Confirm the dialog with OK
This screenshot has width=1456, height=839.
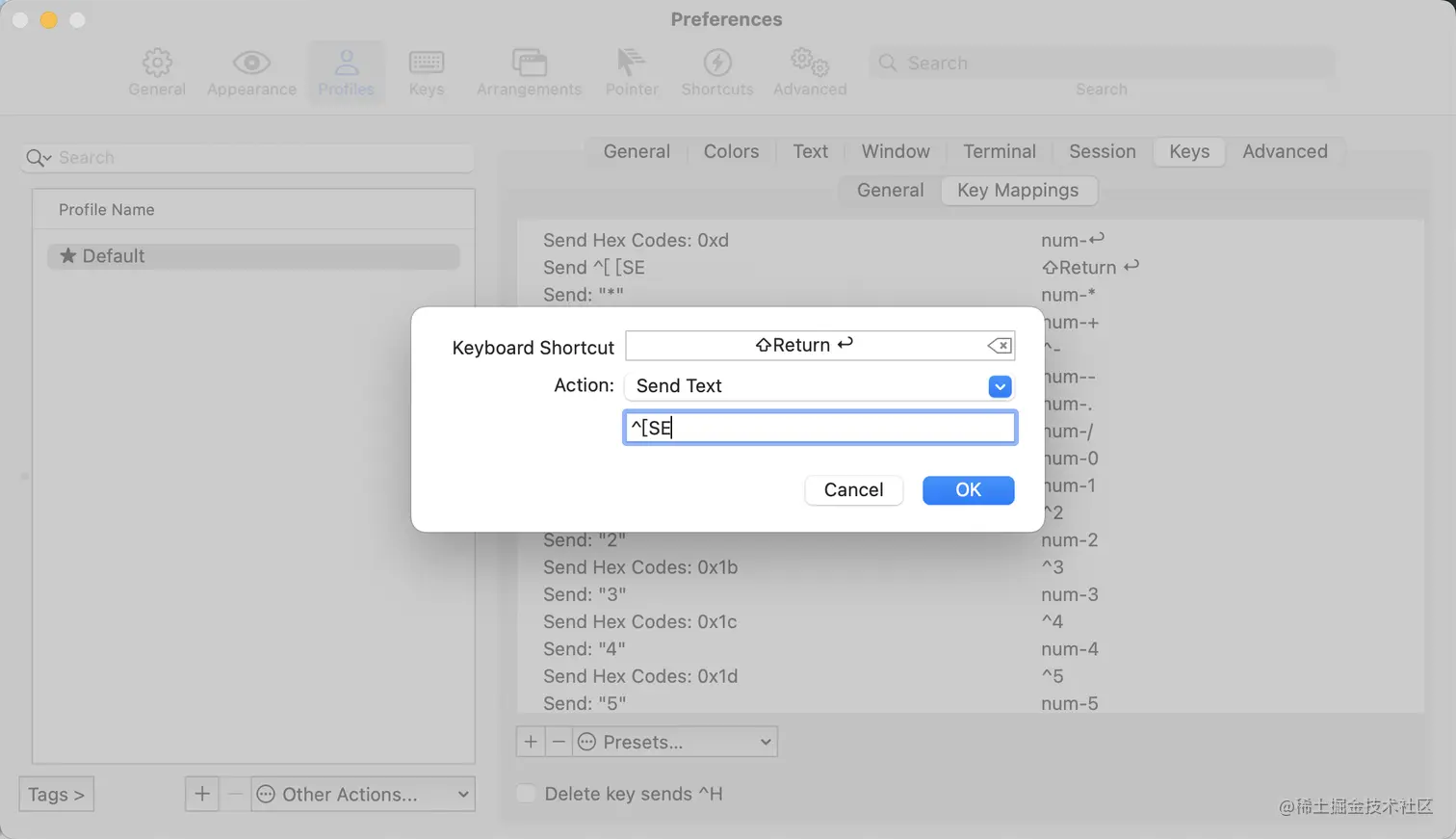click(x=968, y=490)
